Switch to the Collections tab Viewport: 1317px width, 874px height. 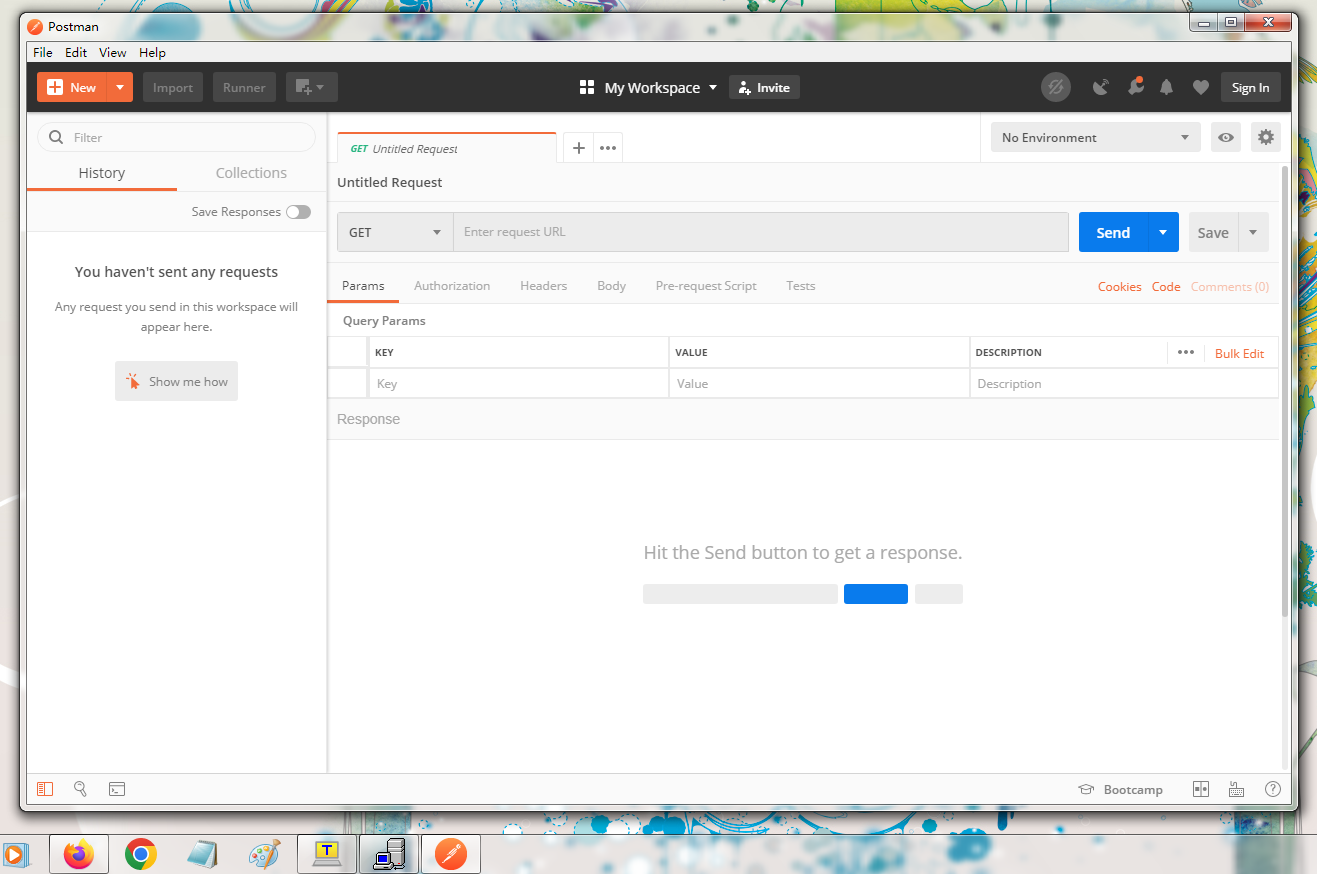pyautogui.click(x=251, y=173)
